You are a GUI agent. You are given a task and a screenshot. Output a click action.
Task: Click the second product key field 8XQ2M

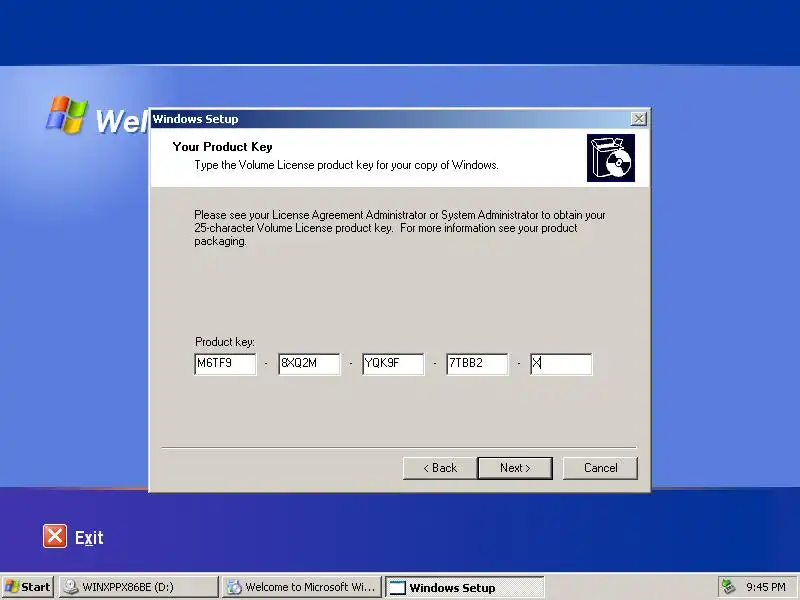tap(309, 364)
